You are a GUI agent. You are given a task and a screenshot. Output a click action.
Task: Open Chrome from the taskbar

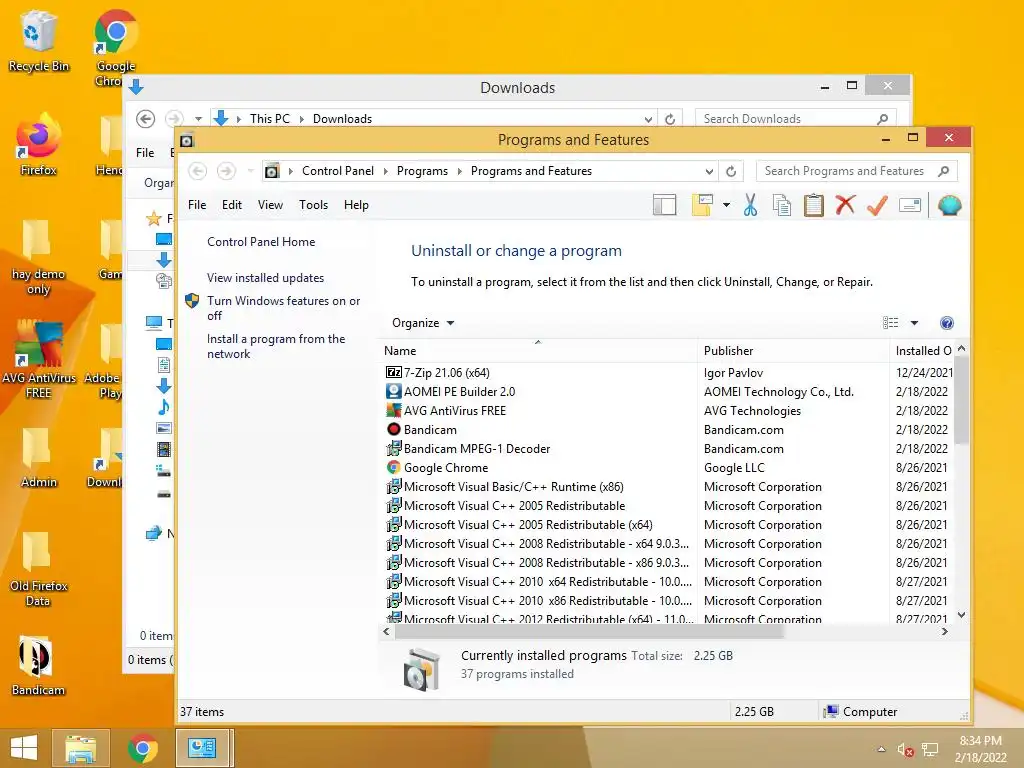coord(142,748)
